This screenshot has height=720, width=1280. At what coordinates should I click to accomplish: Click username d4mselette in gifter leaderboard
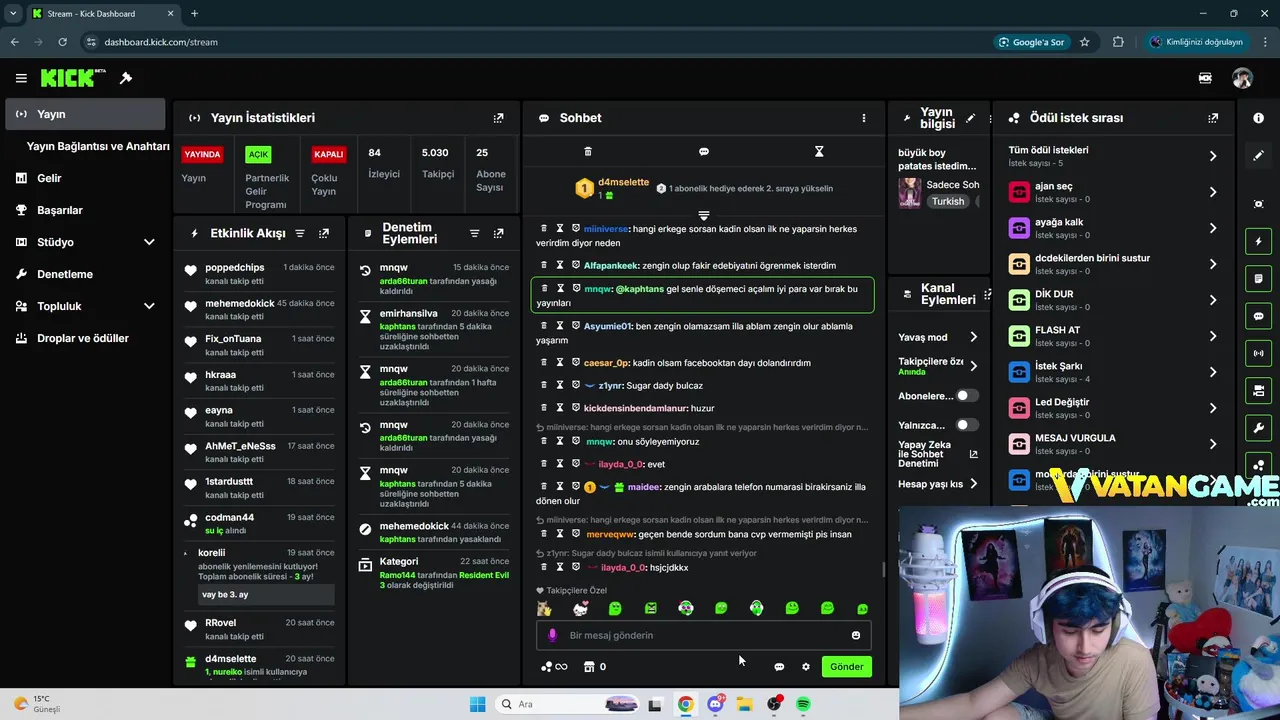[x=623, y=182]
